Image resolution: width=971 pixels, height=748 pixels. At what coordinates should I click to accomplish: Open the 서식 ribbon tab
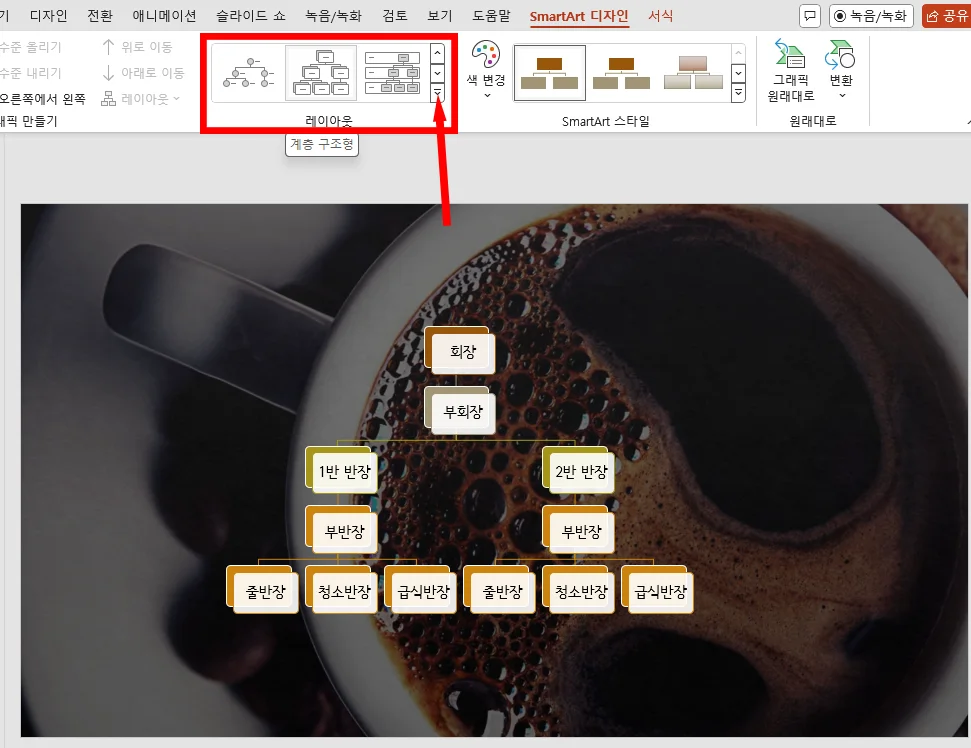coord(660,15)
